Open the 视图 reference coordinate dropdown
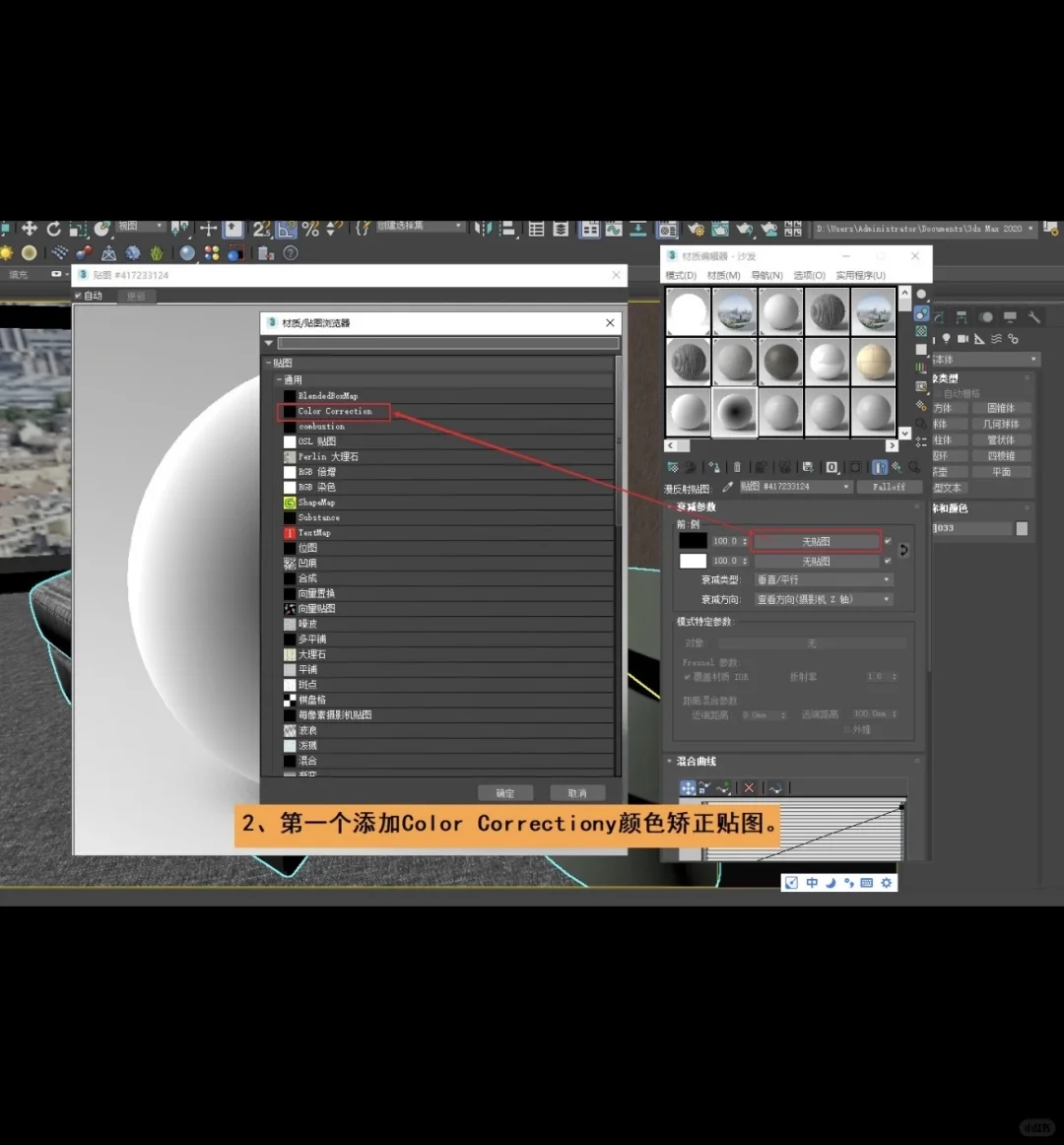This screenshot has height=1145, width=1064. click(x=140, y=227)
